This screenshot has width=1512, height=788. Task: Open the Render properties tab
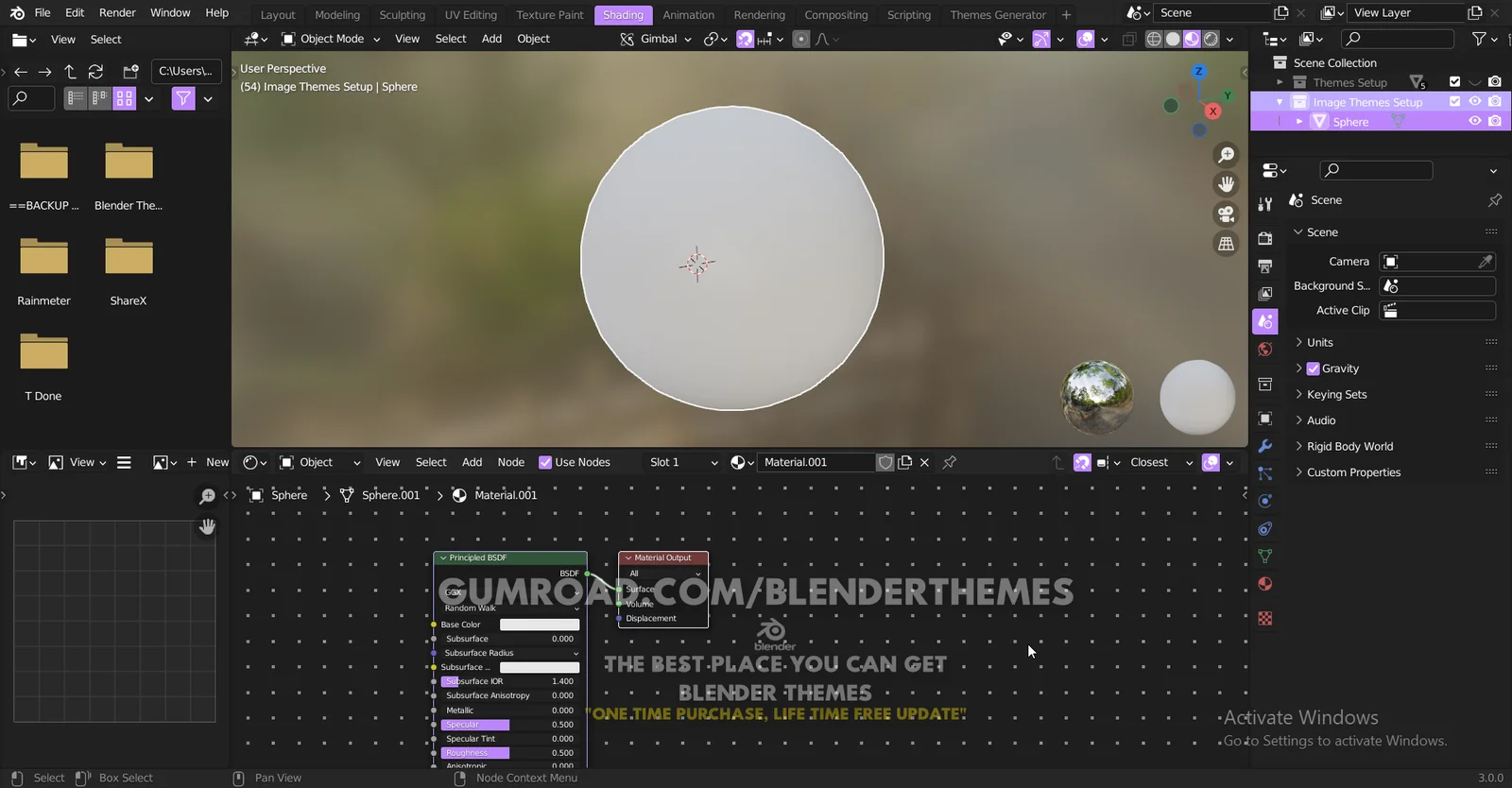point(1265,238)
